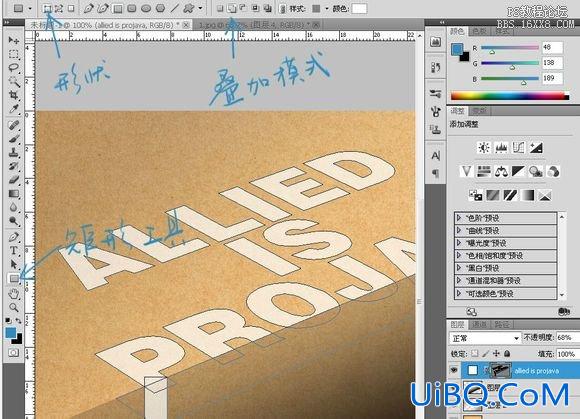Expand the '色阶' presets row
Screen dimensions: 580x419
459,217
